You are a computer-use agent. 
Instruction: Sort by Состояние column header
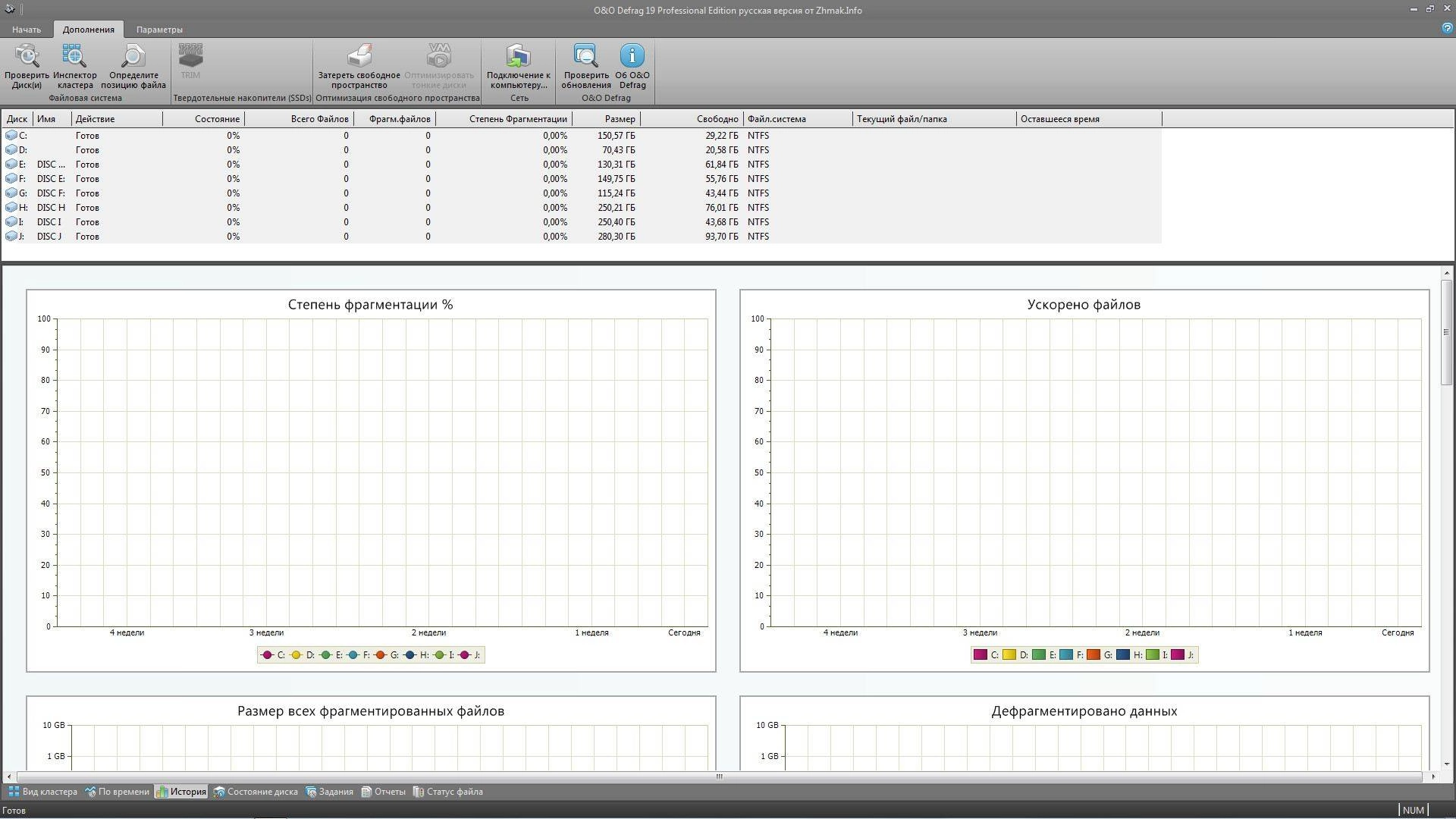[x=203, y=119]
